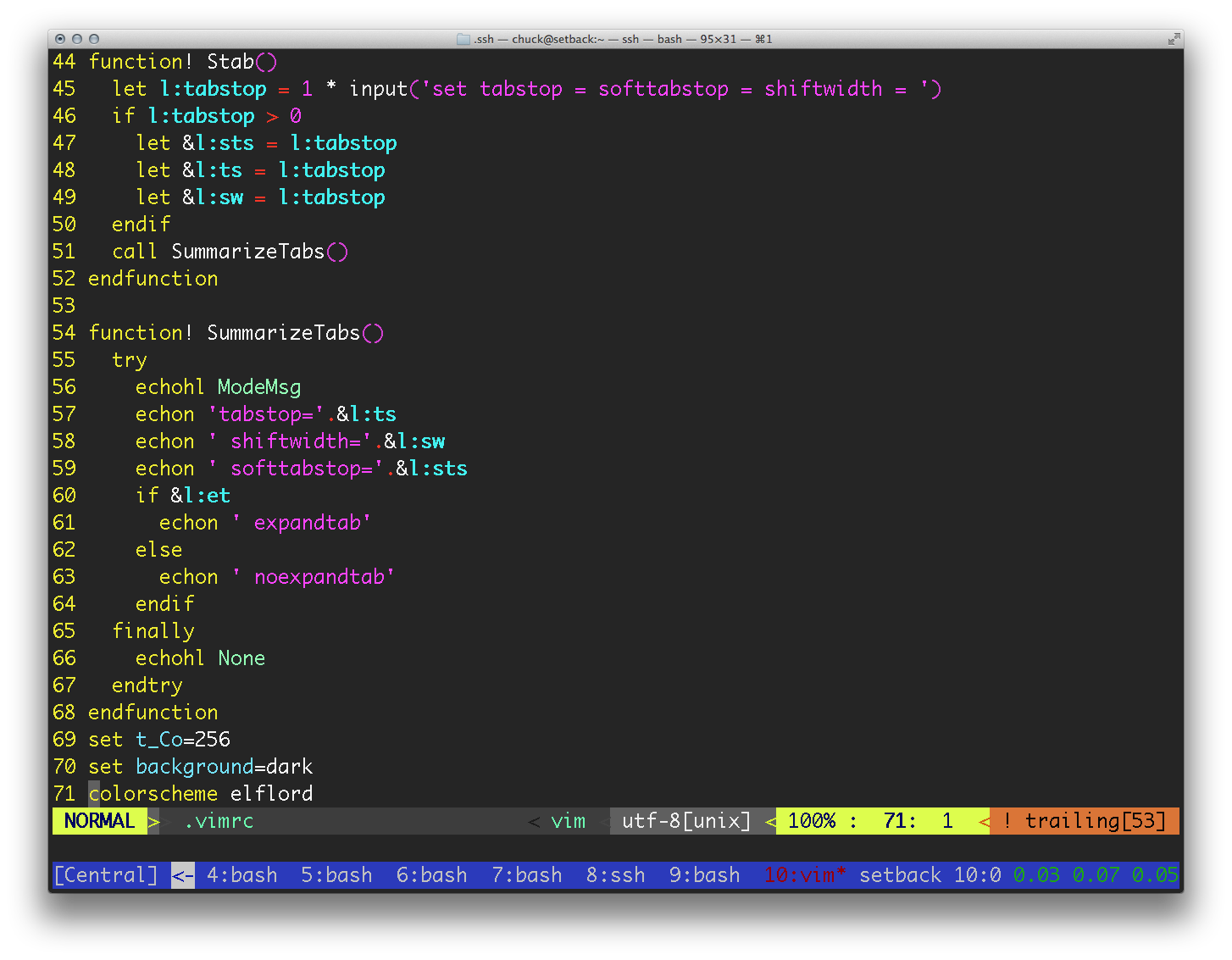Click the NORMAL mode indicator
Screen dimensions: 1232x960
(x=99, y=821)
